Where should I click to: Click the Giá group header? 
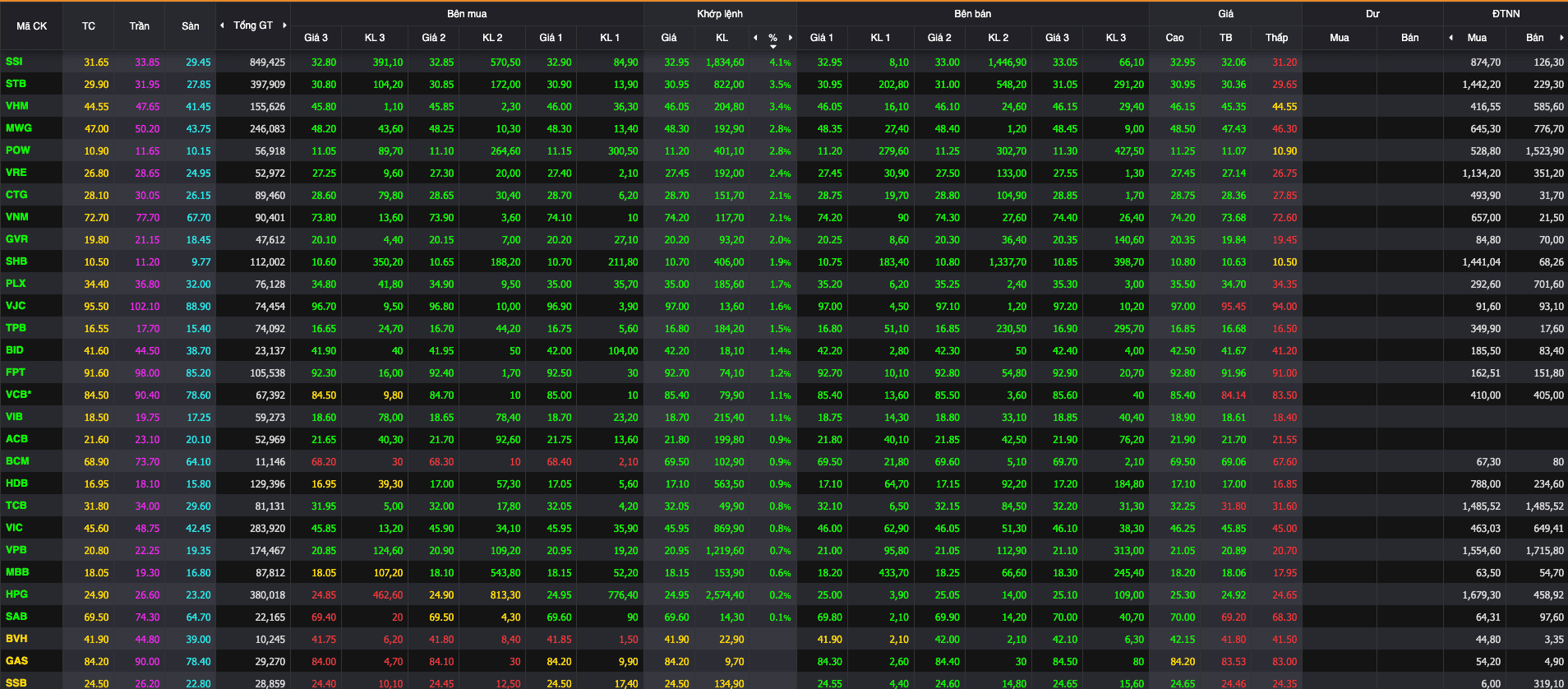tap(1225, 14)
